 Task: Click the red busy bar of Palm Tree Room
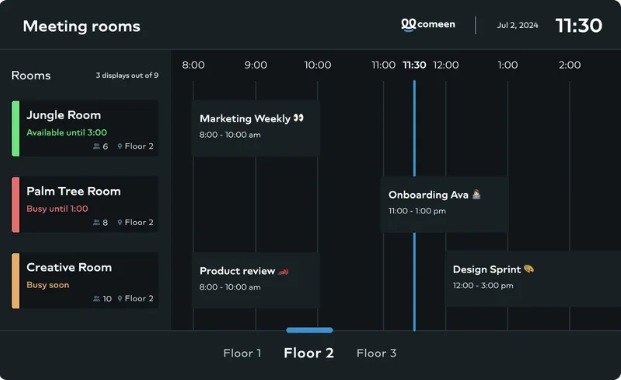point(15,204)
